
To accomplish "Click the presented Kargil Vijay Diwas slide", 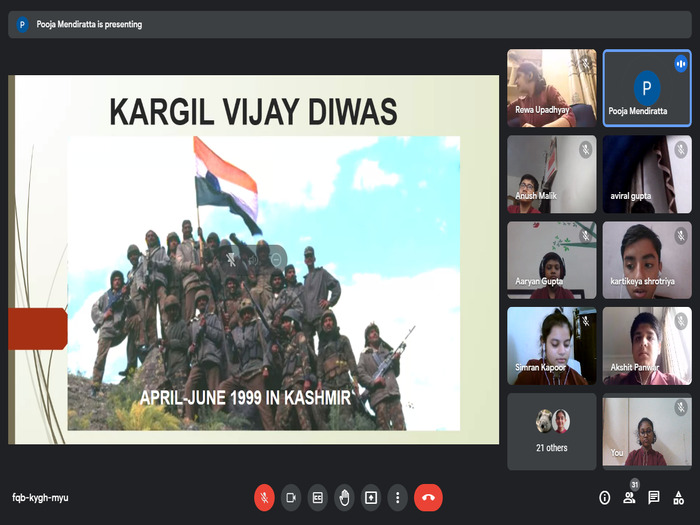I will 254,259.
